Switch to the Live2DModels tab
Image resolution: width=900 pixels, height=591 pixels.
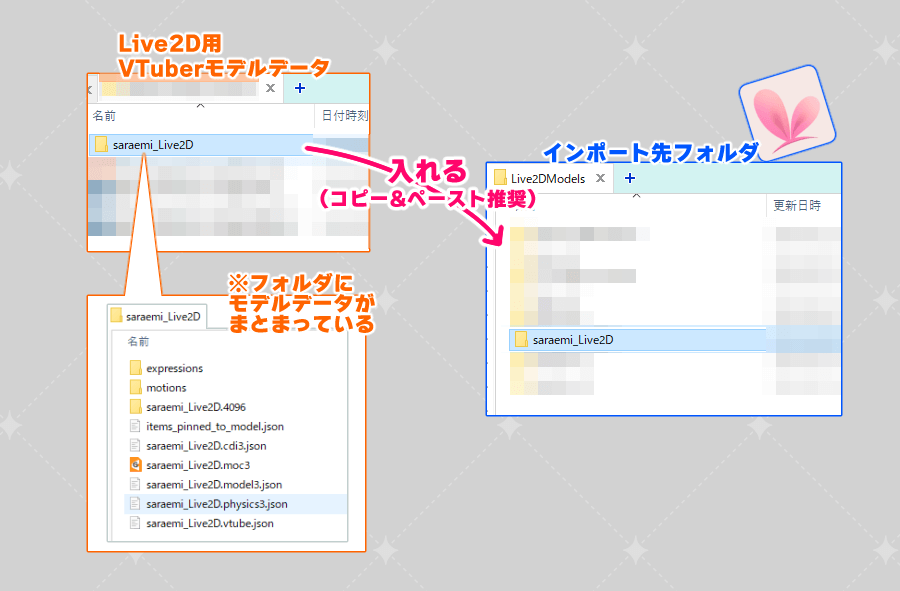tap(548, 178)
